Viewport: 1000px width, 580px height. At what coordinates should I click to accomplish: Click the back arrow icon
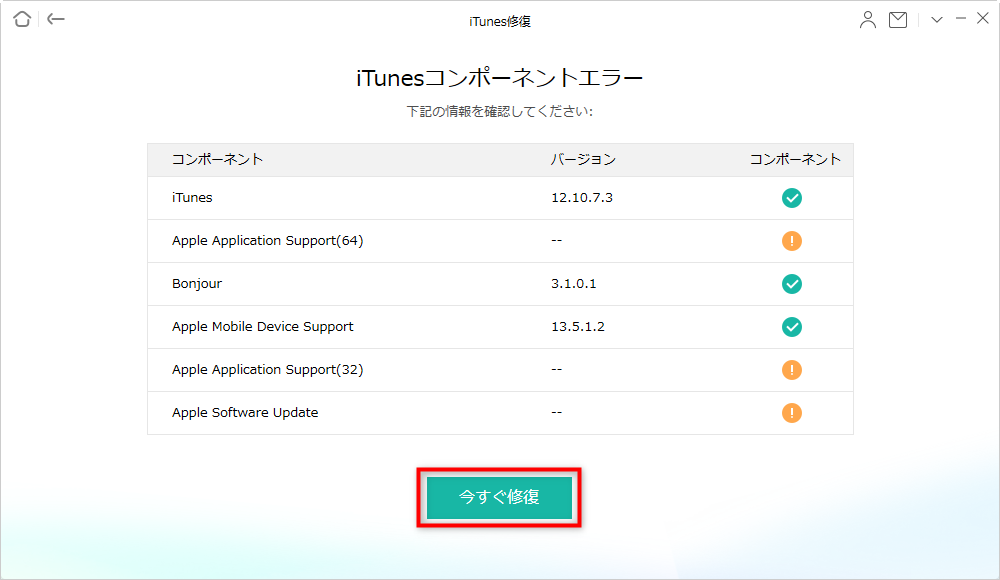(56, 19)
